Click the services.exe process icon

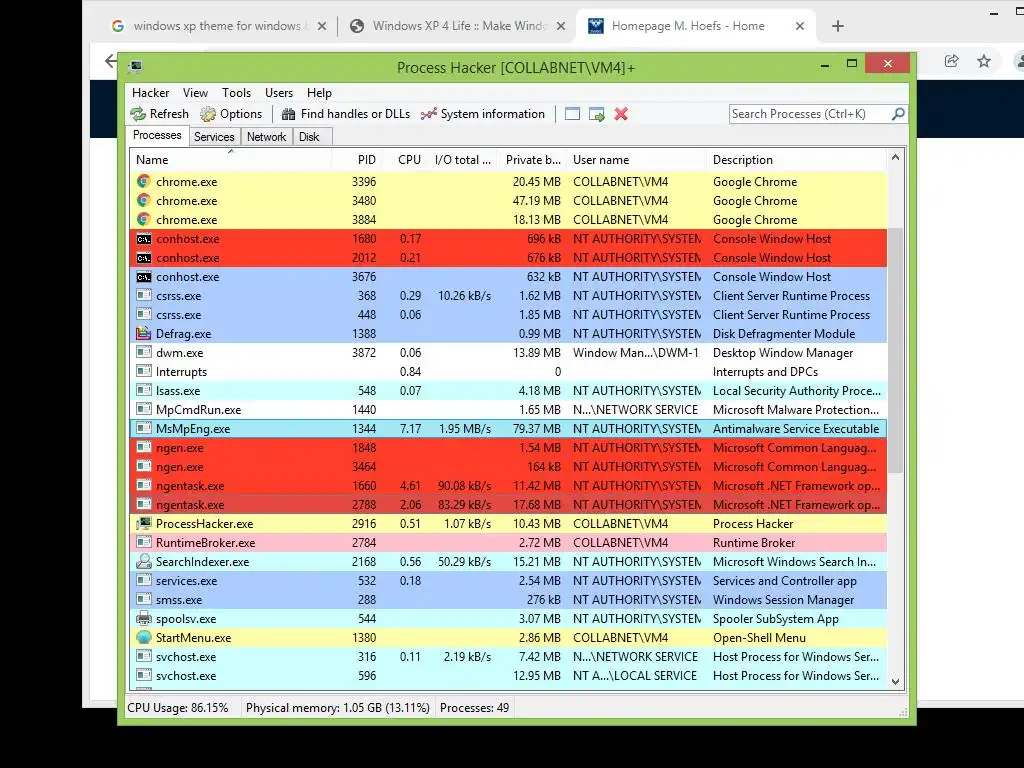(x=144, y=581)
